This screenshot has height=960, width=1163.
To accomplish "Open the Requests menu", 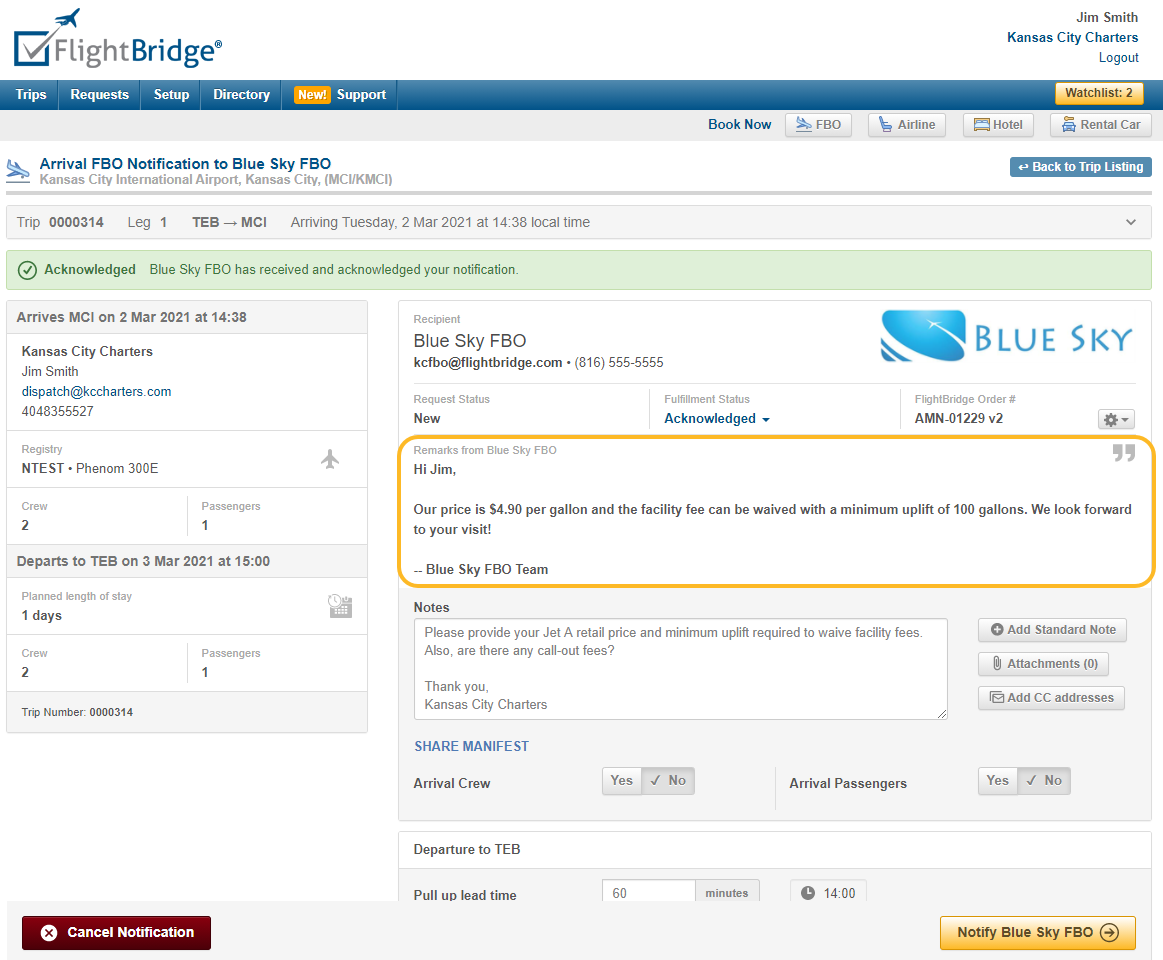I will point(99,94).
